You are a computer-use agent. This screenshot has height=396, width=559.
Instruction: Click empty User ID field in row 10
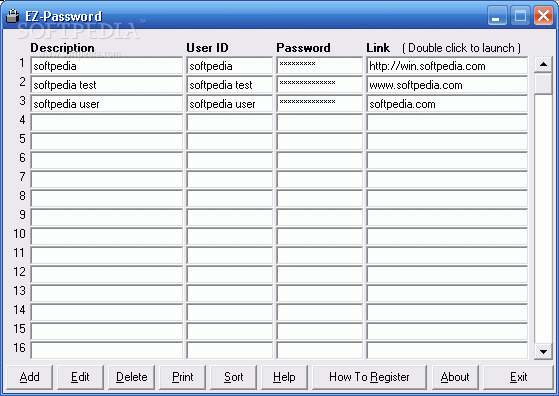tap(230, 237)
